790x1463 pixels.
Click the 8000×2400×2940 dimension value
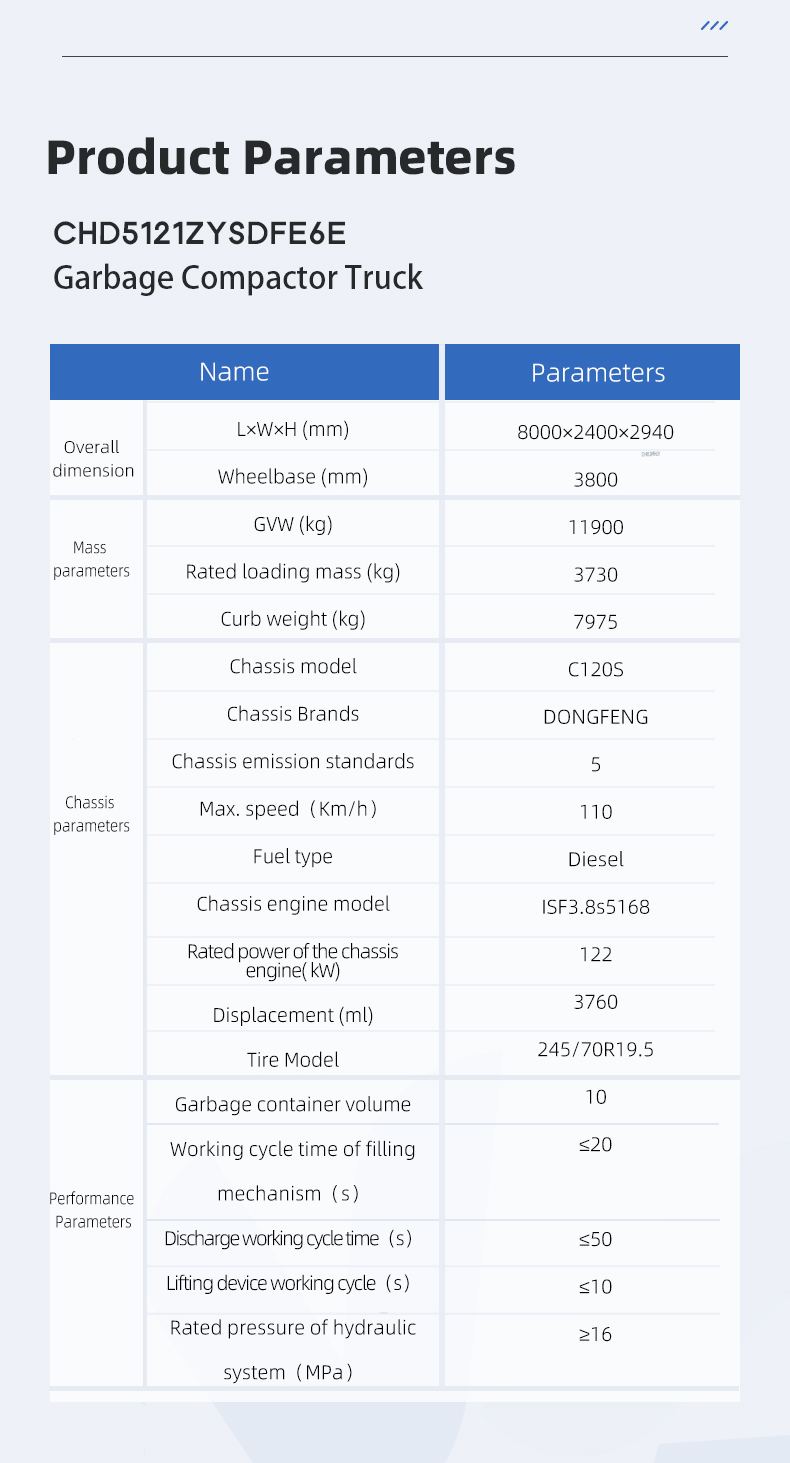tap(595, 433)
